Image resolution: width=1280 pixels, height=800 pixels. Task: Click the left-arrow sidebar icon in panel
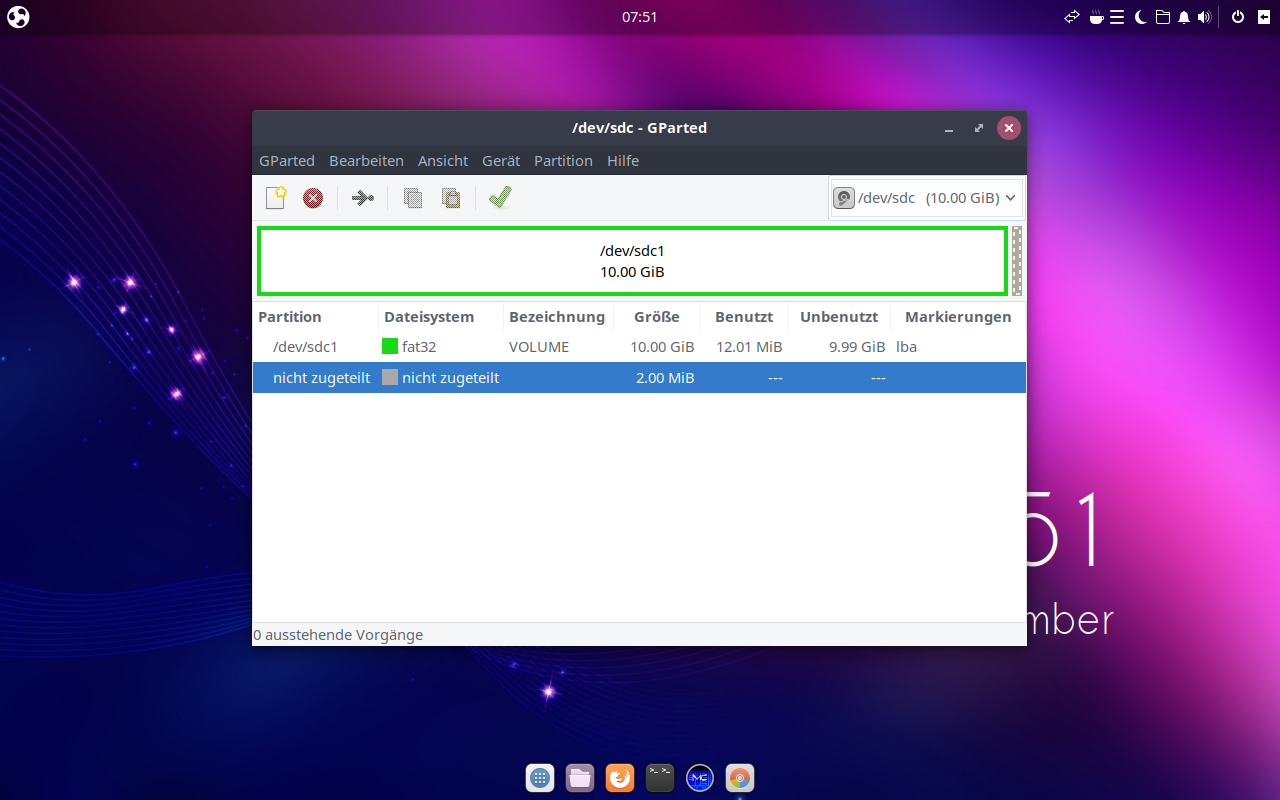point(1265,17)
